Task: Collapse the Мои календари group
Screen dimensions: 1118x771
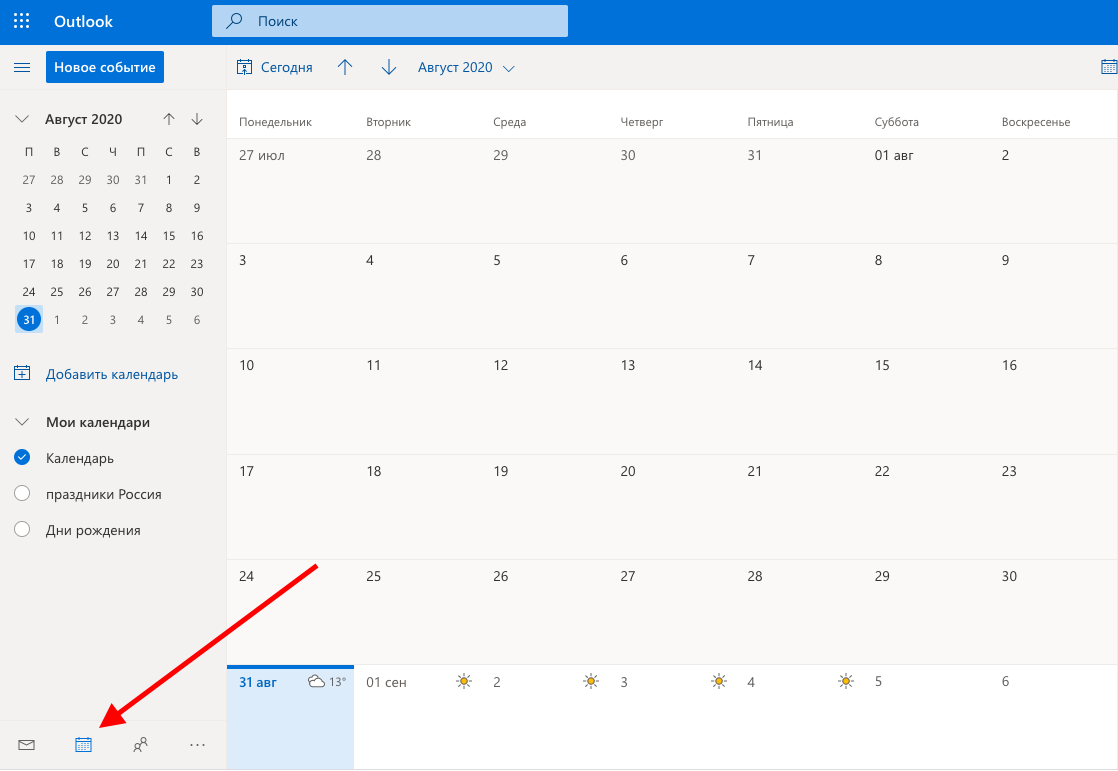Action: point(22,422)
